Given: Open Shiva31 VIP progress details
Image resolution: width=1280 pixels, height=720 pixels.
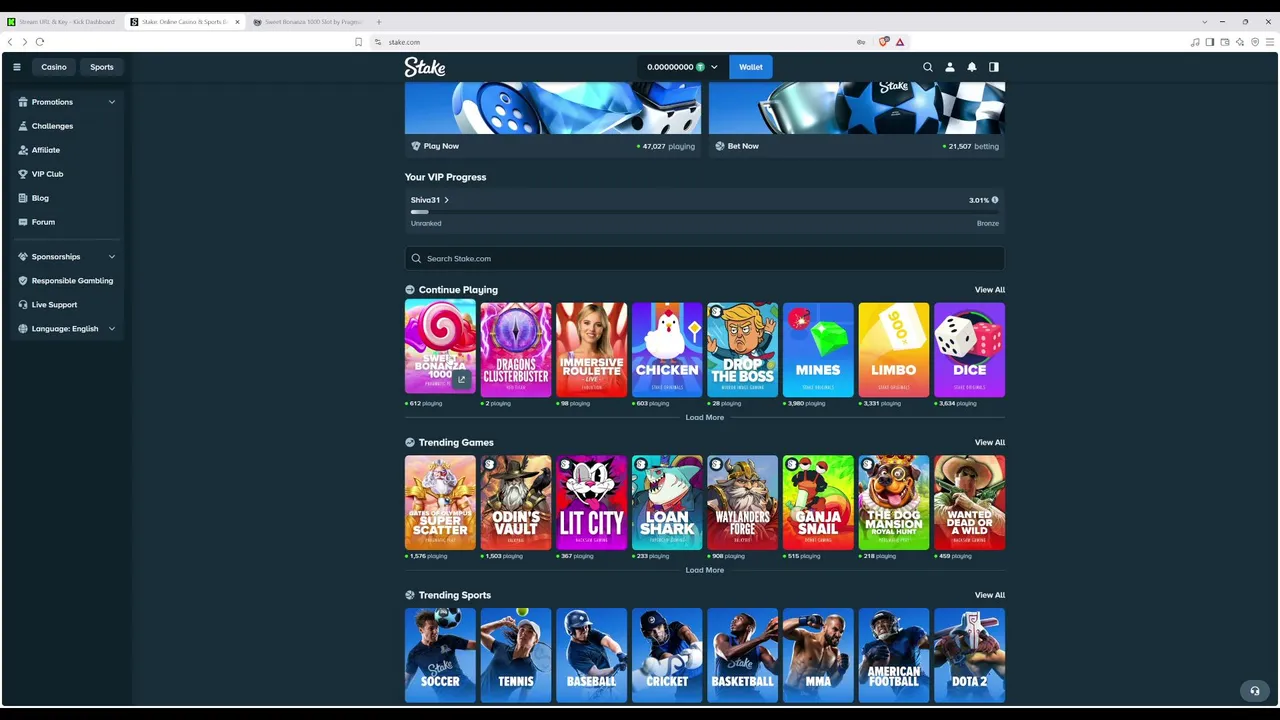Looking at the screenshot, I should [430, 200].
